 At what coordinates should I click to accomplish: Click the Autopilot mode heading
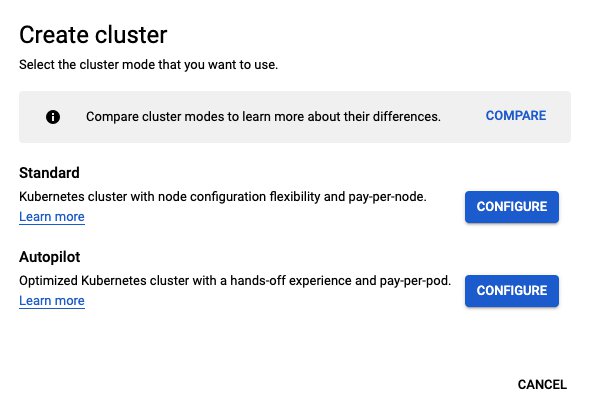click(x=50, y=257)
